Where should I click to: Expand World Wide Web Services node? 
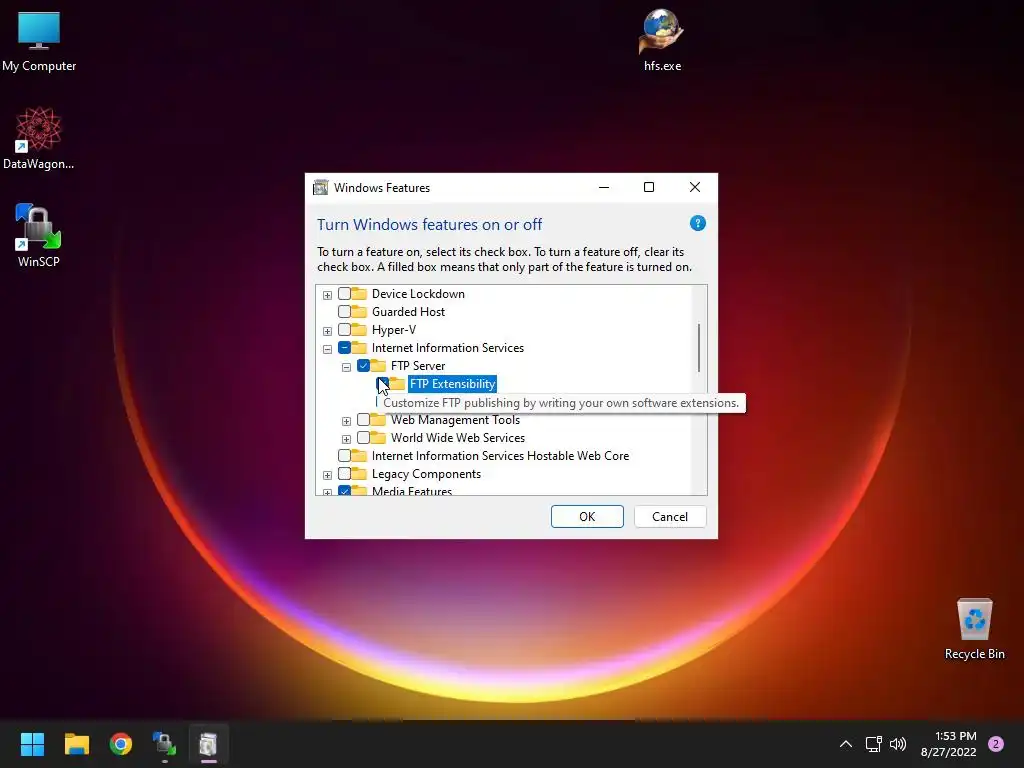pyautogui.click(x=346, y=440)
